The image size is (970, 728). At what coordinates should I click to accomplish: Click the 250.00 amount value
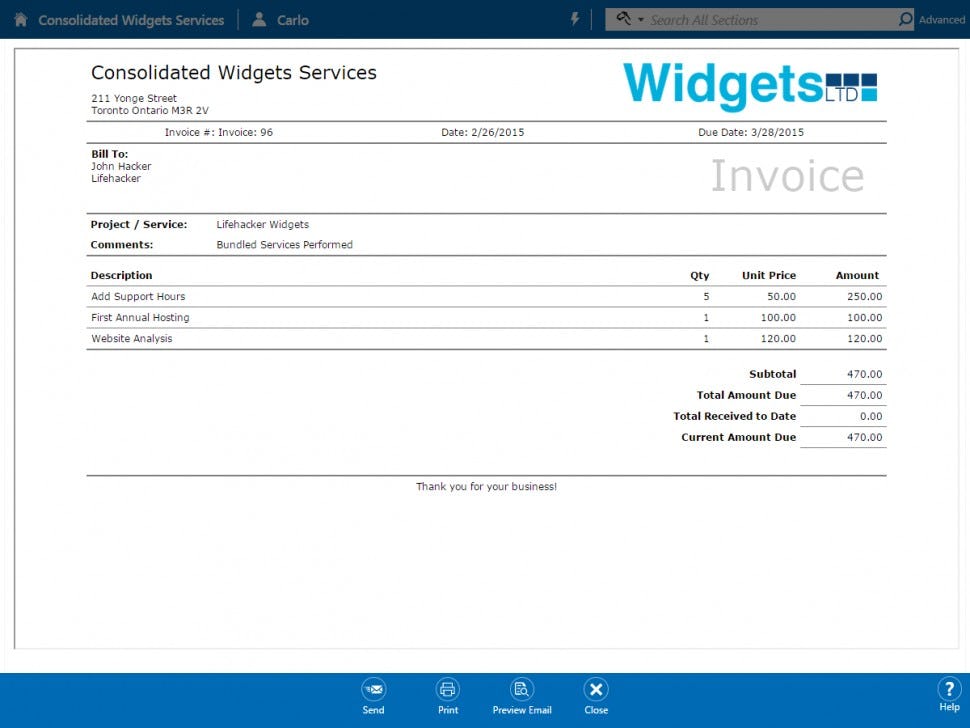click(864, 296)
